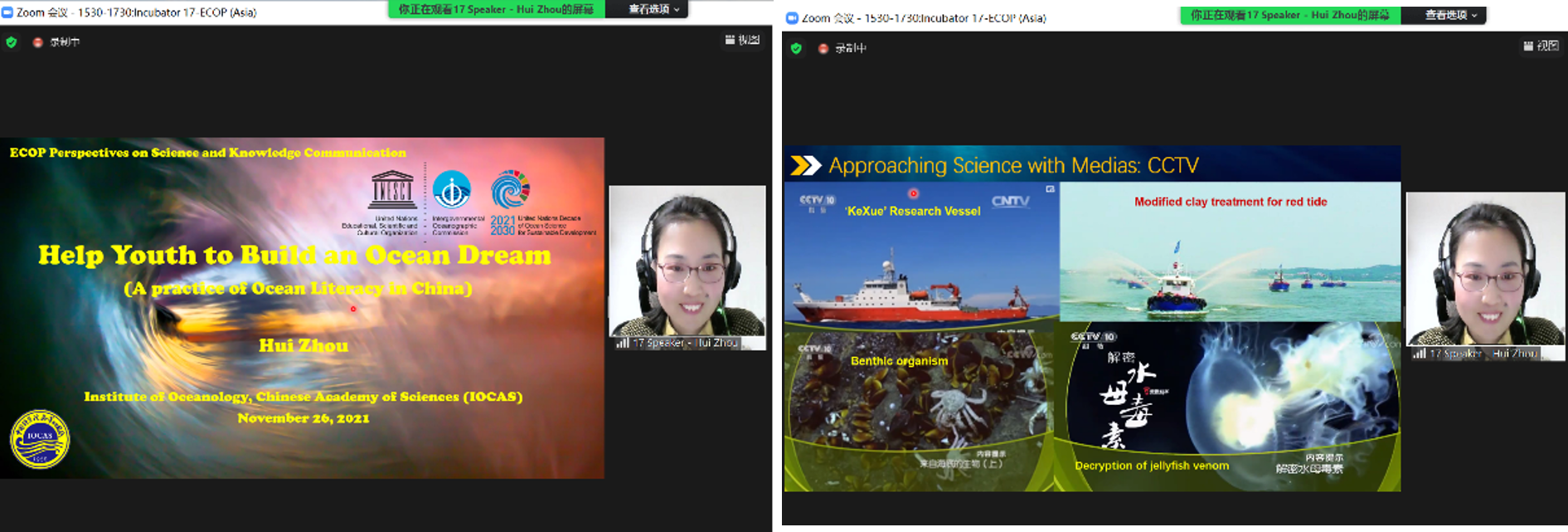1568x532 pixels.
Task: Click the red recording indicator in the left window
Action: [x=37, y=42]
